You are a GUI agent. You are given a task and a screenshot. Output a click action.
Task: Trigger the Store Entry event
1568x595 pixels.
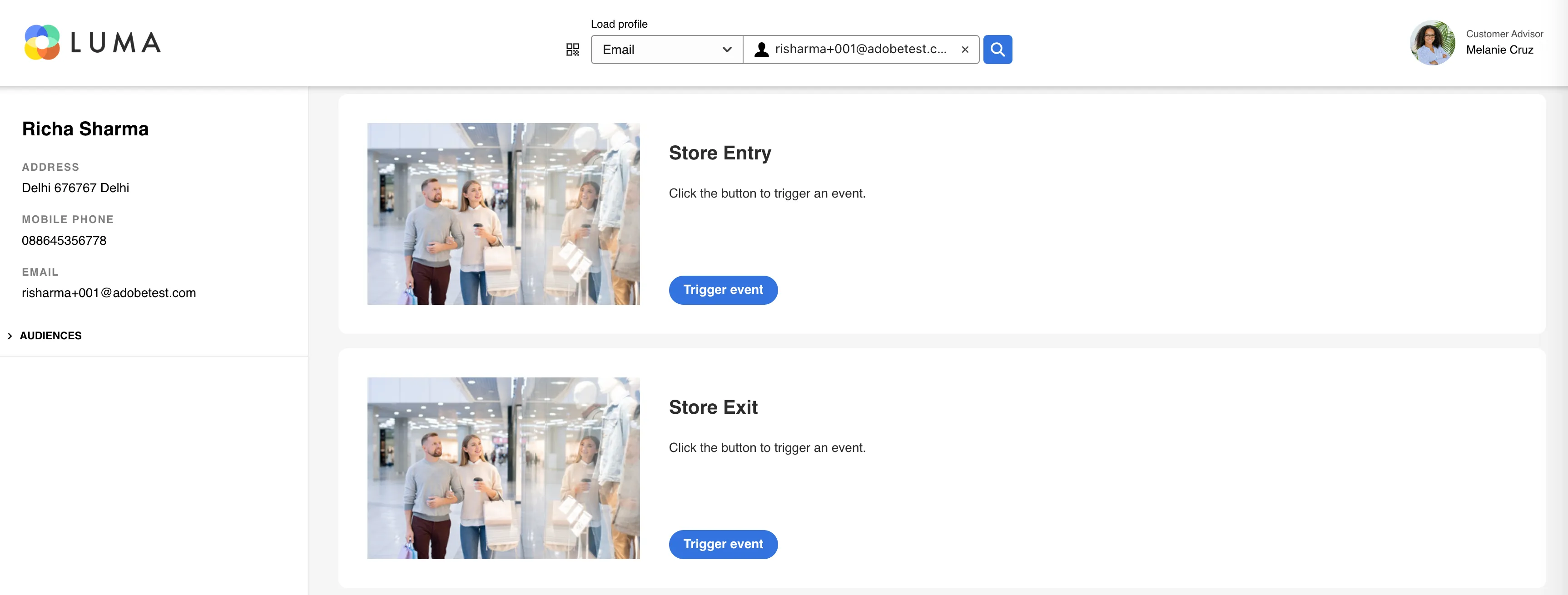coord(723,290)
